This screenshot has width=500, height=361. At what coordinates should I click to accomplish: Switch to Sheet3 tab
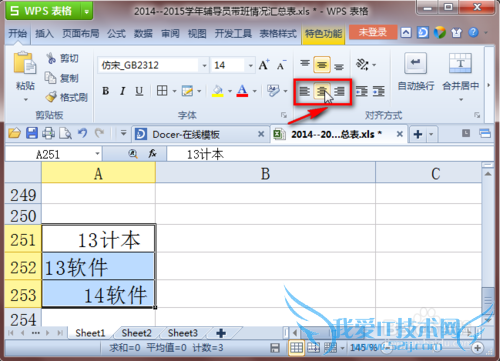(x=183, y=333)
